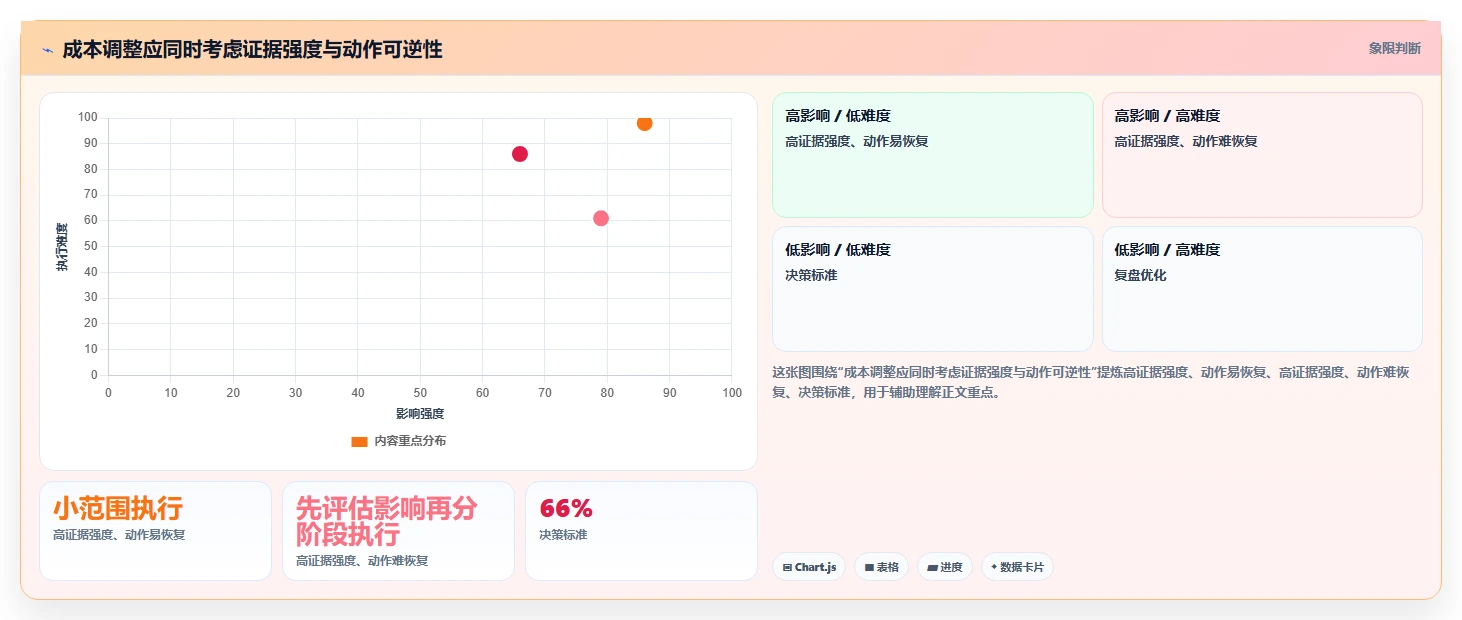The image size is (1462, 620).
Task: Open the 先评估影响再分阶段执行 card
Action: click(x=398, y=531)
